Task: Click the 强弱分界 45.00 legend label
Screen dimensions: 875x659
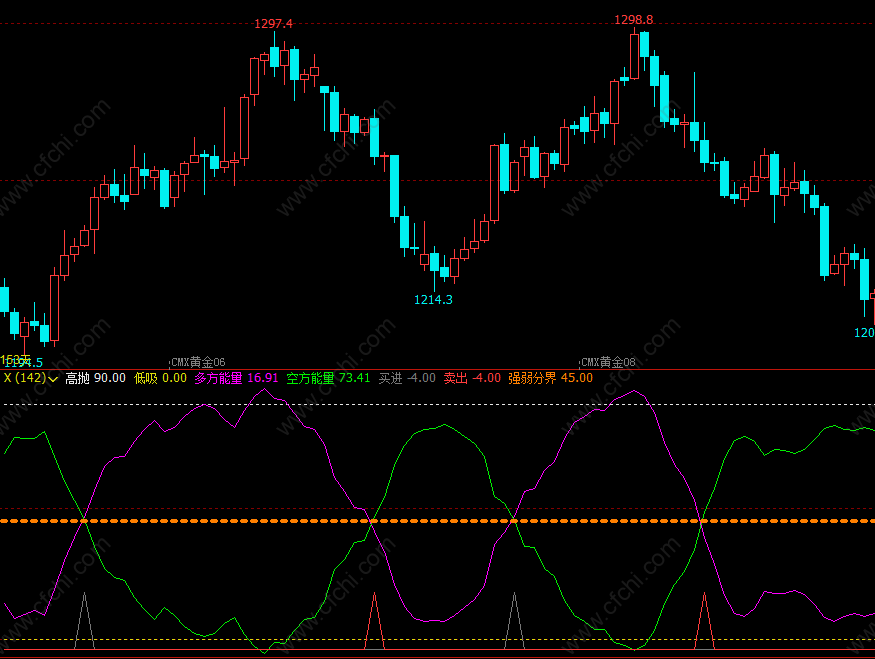Action: coord(550,378)
